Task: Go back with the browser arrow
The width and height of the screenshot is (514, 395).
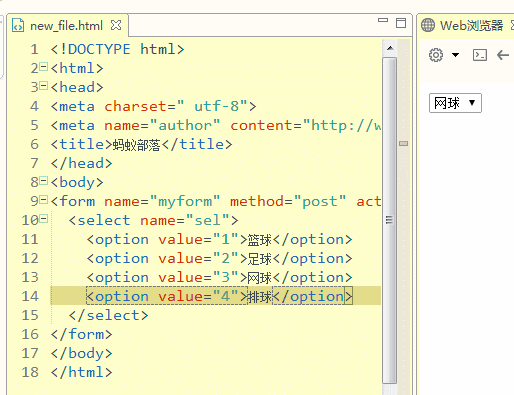Action: 503,55
